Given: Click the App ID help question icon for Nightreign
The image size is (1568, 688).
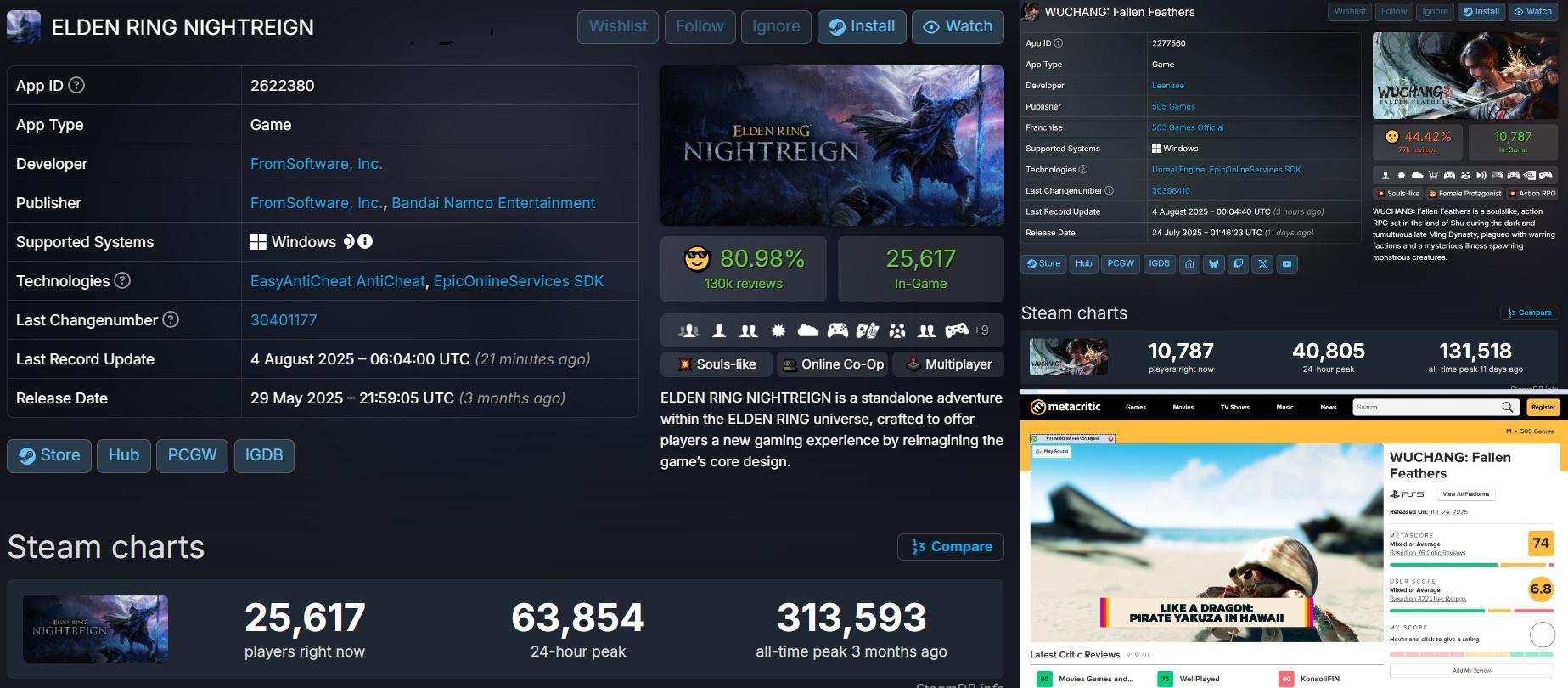Looking at the screenshot, I should tap(76, 85).
